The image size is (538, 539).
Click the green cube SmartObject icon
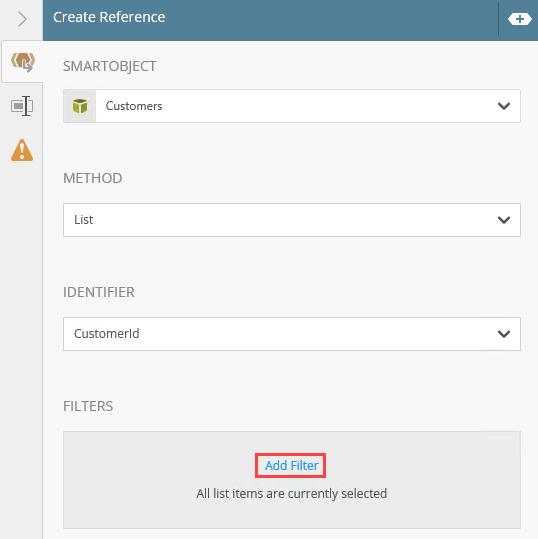click(x=80, y=106)
